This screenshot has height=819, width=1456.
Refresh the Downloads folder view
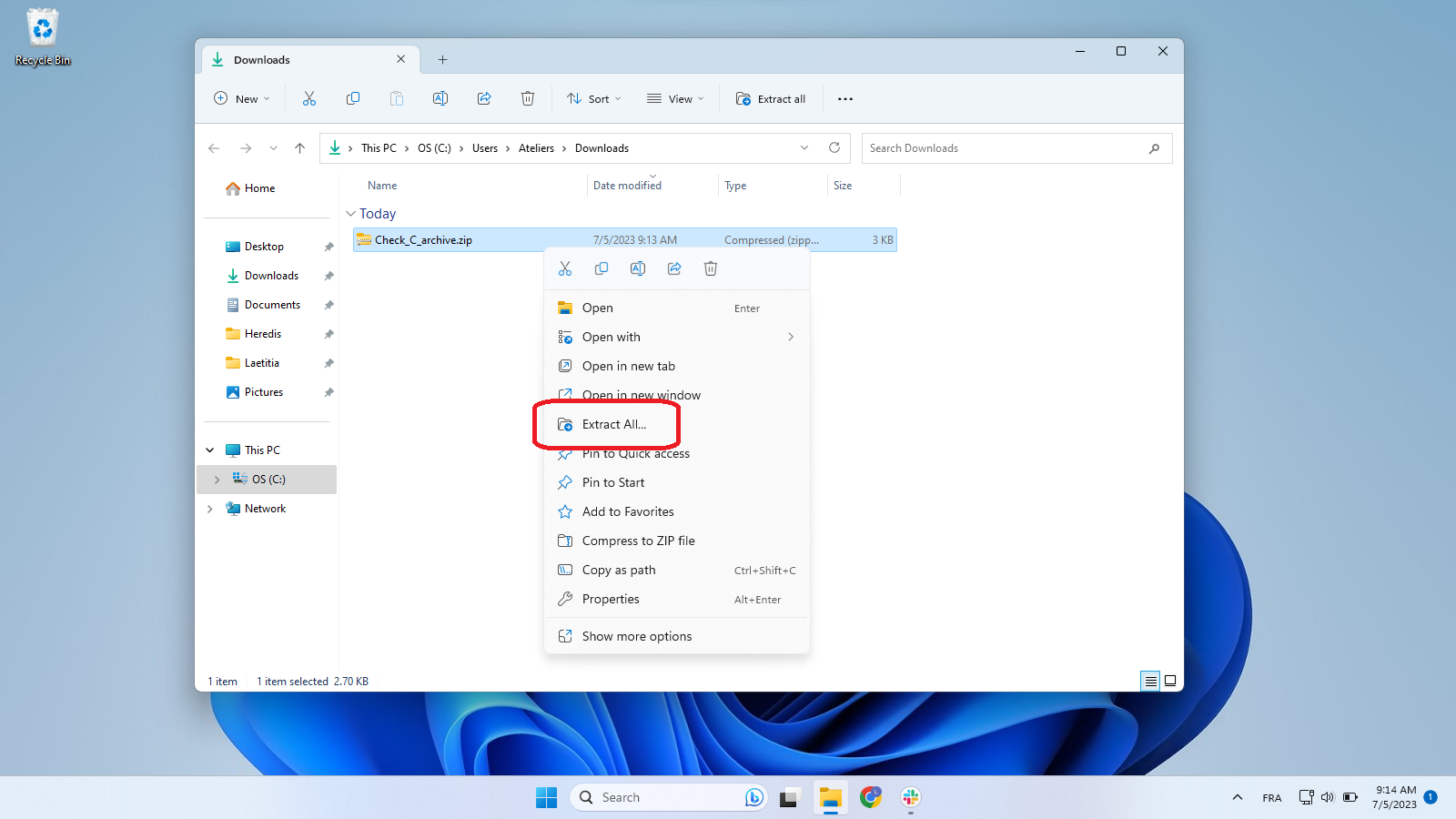(x=834, y=148)
